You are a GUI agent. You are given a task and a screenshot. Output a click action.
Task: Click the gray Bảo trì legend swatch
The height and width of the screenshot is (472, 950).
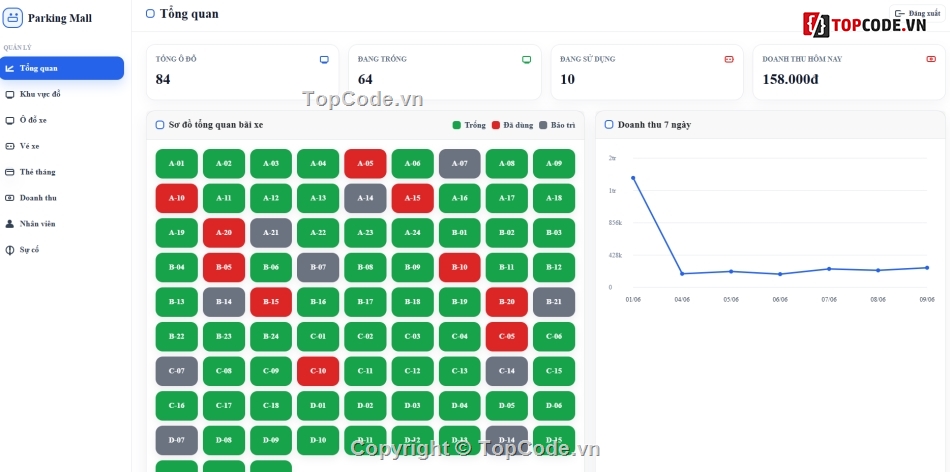coord(543,125)
